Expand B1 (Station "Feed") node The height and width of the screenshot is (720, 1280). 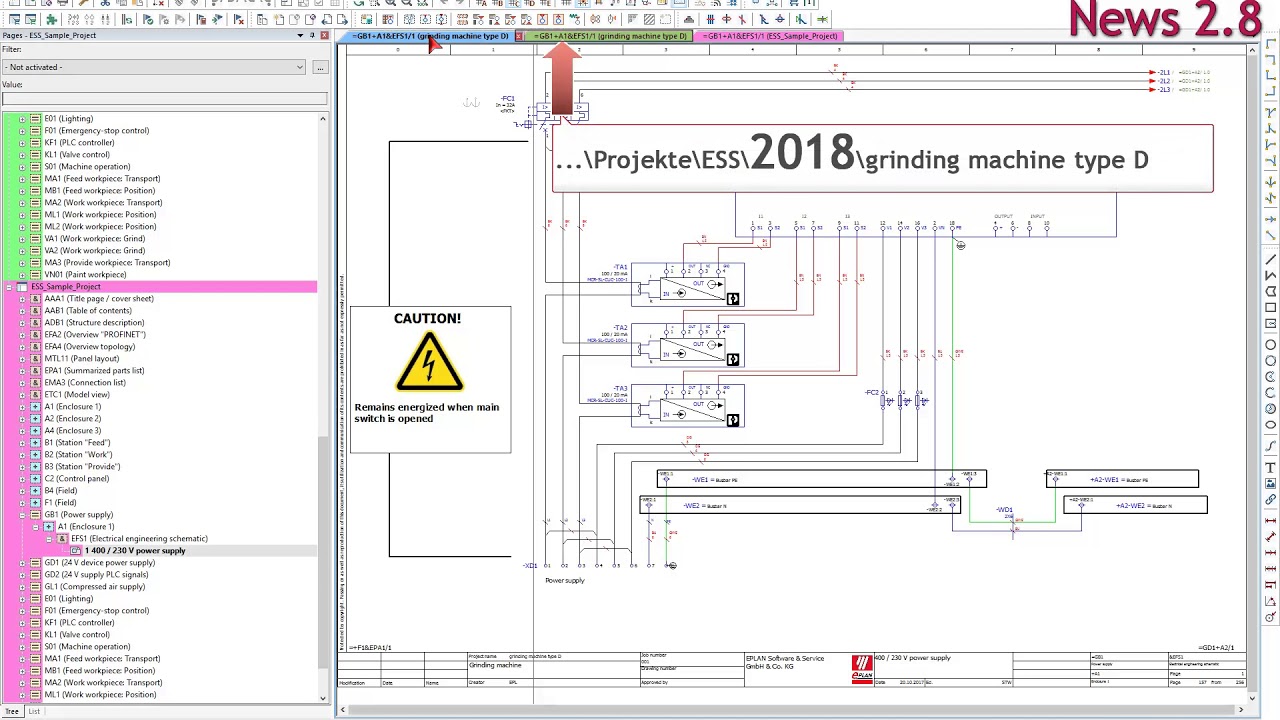(x=22, y=442)
